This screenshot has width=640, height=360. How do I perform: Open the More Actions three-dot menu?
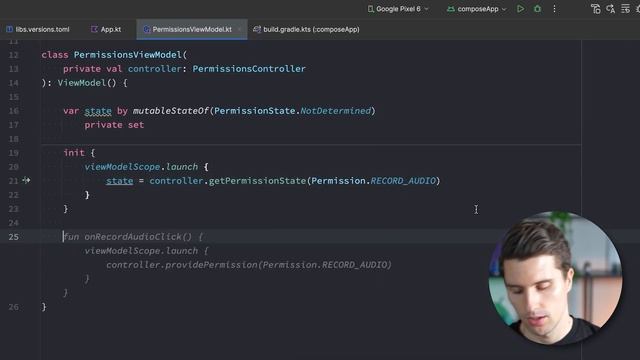coord(554,9)
